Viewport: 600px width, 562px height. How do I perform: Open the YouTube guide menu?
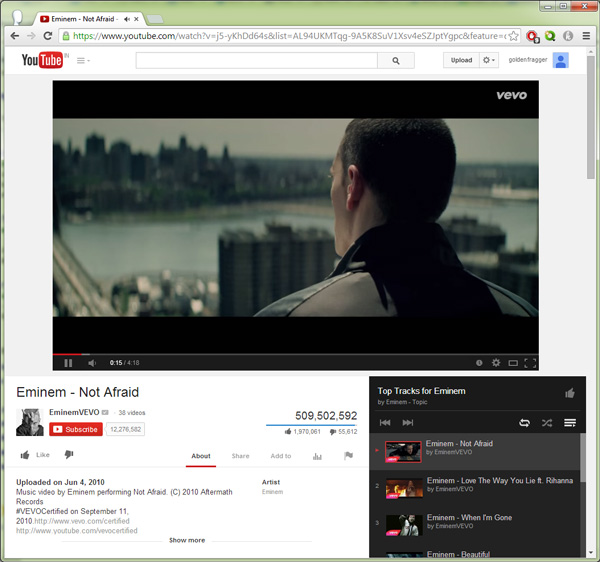[83, 60]
